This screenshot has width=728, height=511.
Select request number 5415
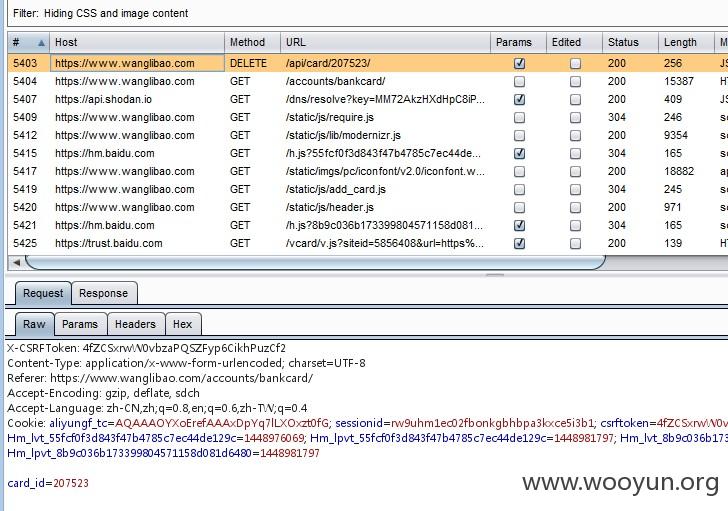click(25, 153)
